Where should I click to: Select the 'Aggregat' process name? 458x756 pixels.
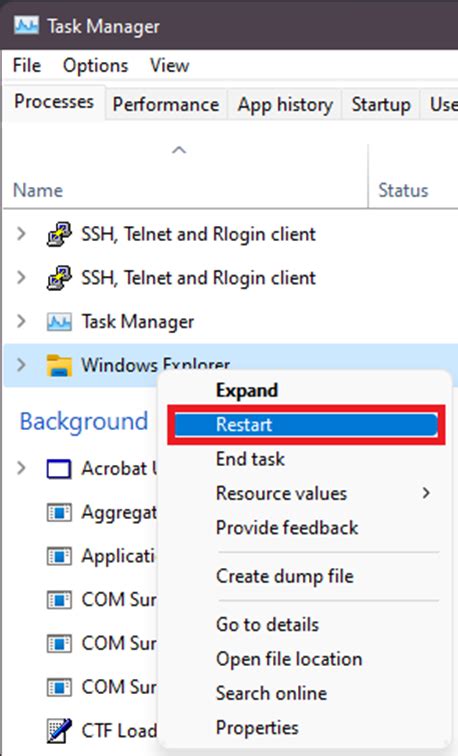click(119, 513)
